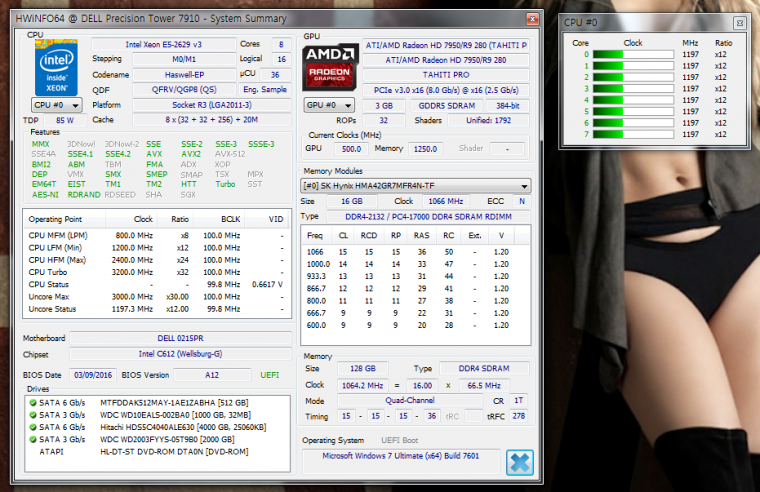Click the green status icon for MTFDDAK512MAY drive

33,403
